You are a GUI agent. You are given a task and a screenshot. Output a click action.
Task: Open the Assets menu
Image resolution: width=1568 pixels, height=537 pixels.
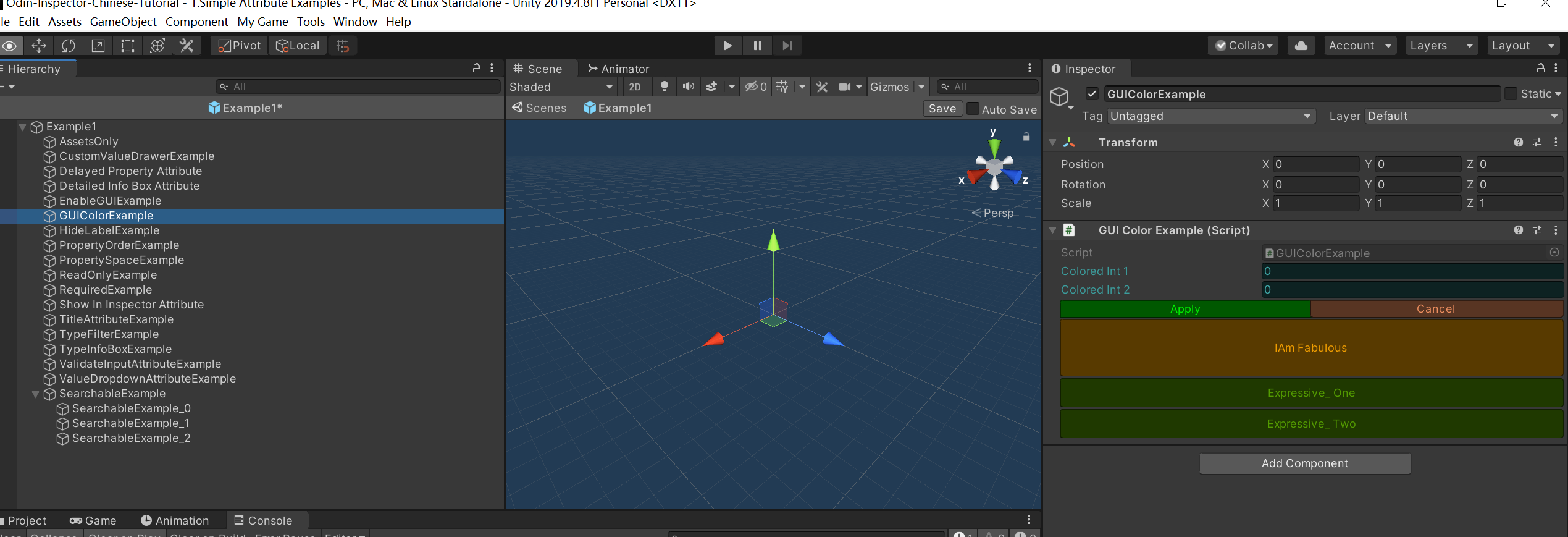click(x=65, y=22)
